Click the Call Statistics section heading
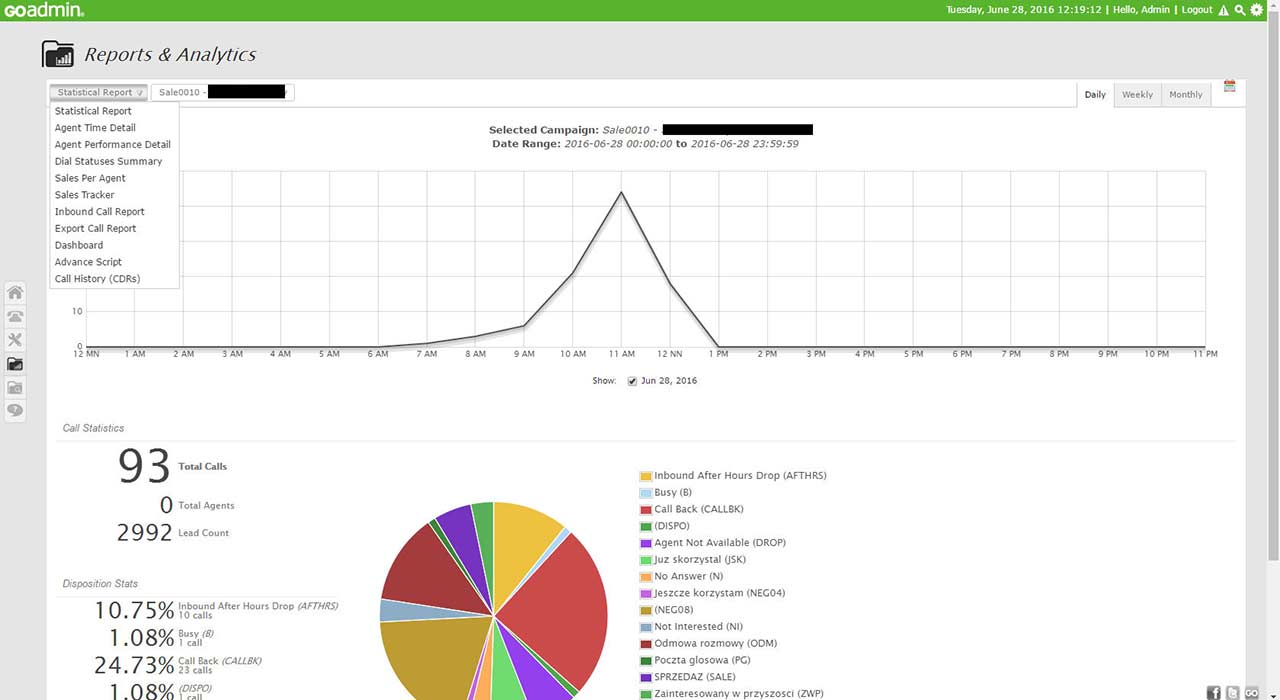The image size is (1280, 700). point(93,428)
